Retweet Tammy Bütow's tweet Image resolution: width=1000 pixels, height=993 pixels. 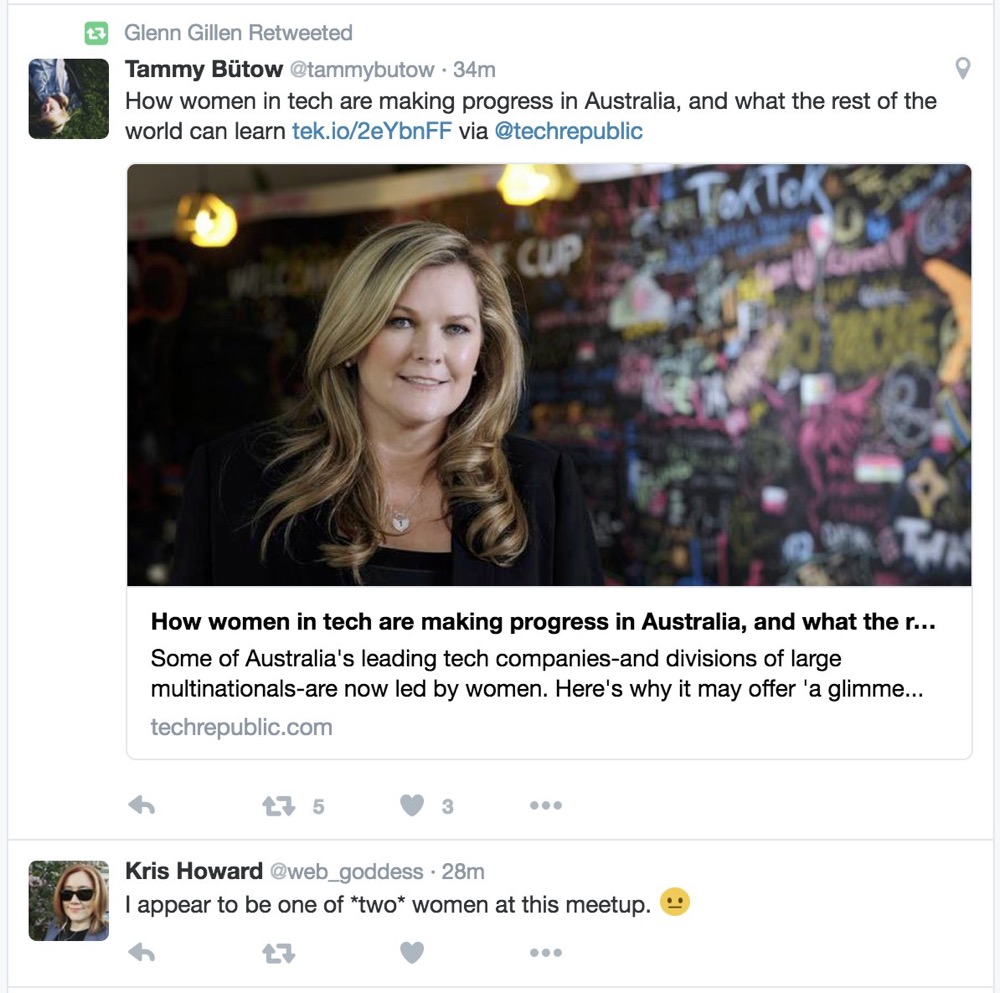279,805
